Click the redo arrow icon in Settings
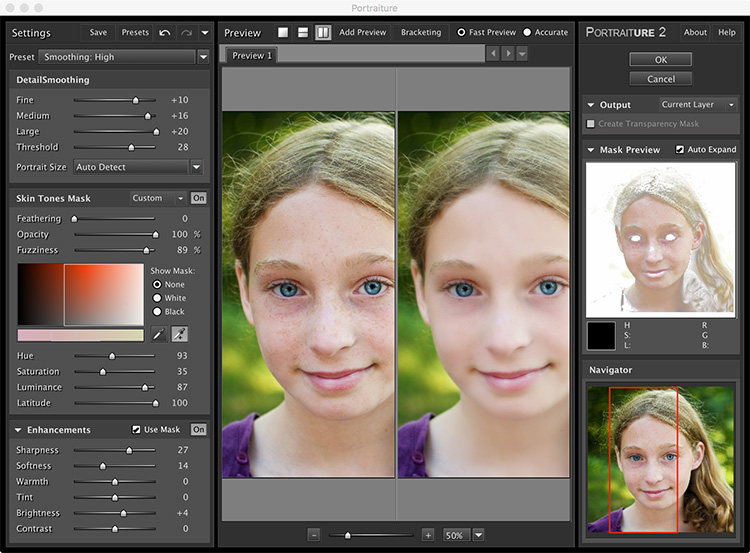 click(x=187, y=33)
